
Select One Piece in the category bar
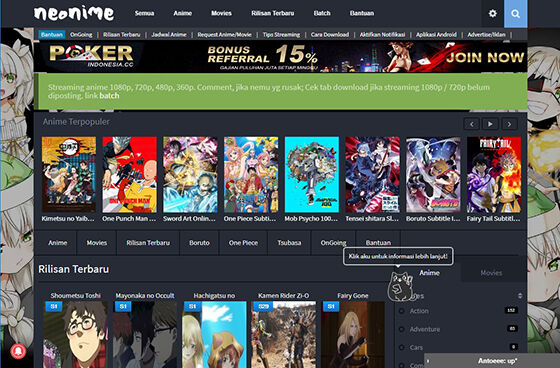[x=243, y=243]
